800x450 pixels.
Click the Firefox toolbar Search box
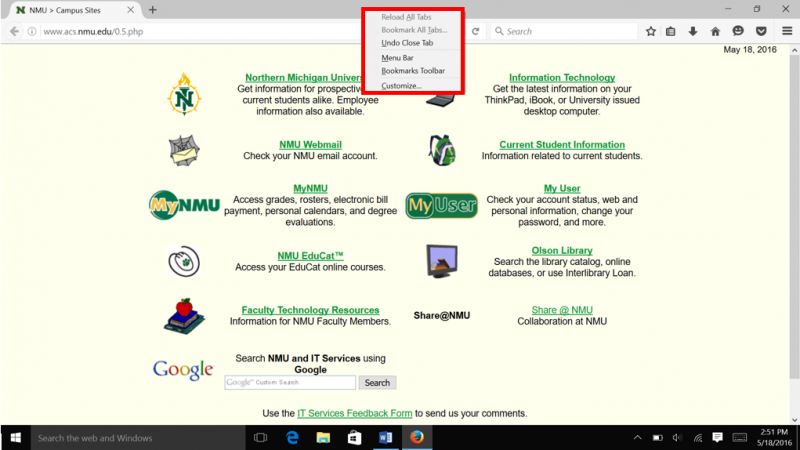click(564, 31)
